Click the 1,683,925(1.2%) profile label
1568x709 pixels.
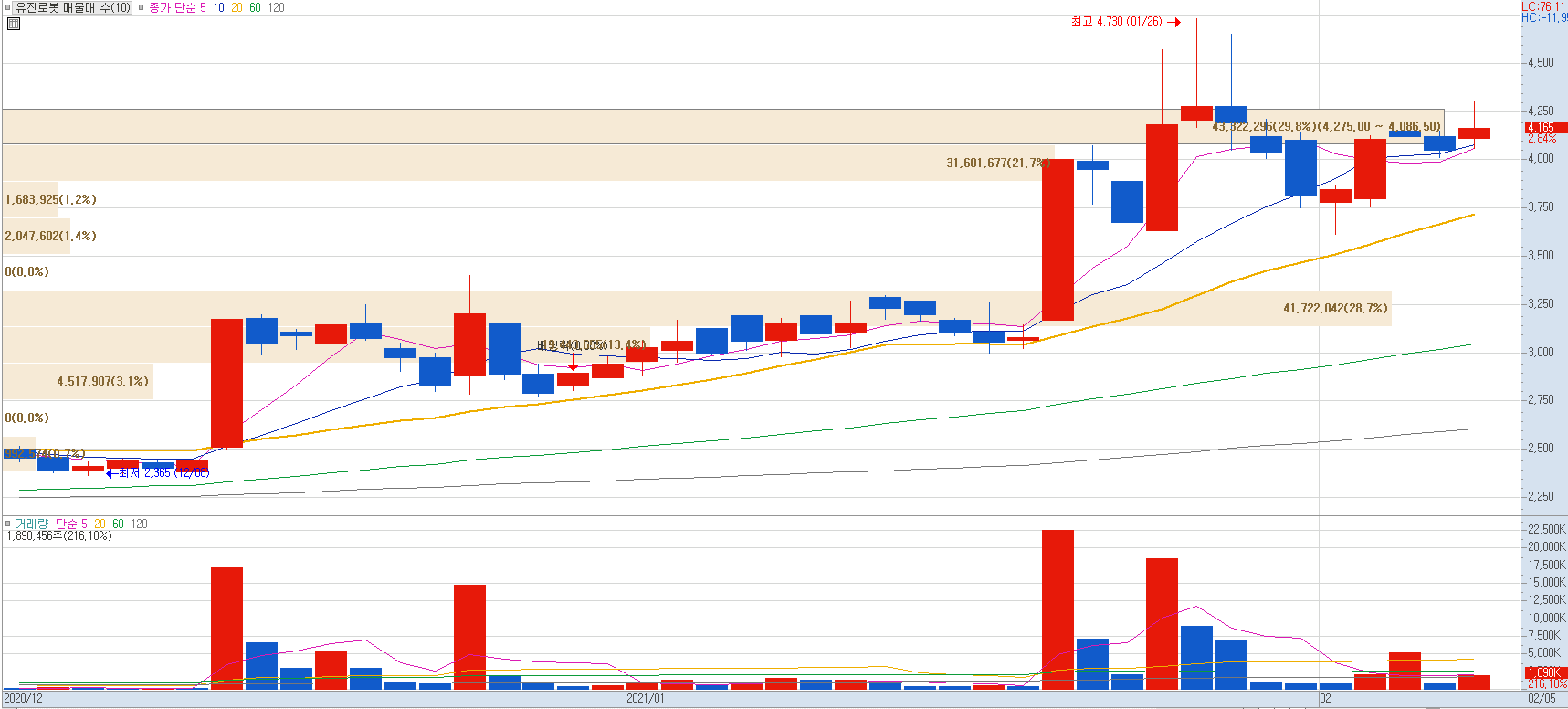click(50, 199)
